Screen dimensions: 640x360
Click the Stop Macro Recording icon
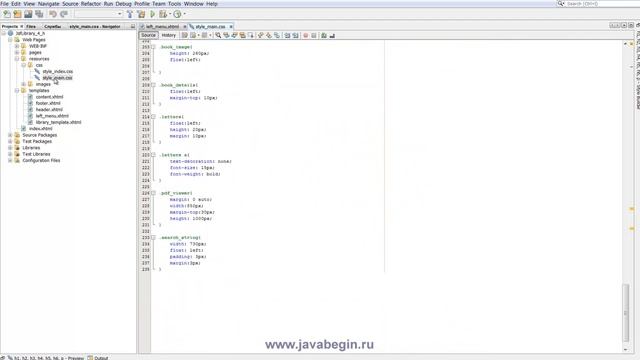coord(313,36)
